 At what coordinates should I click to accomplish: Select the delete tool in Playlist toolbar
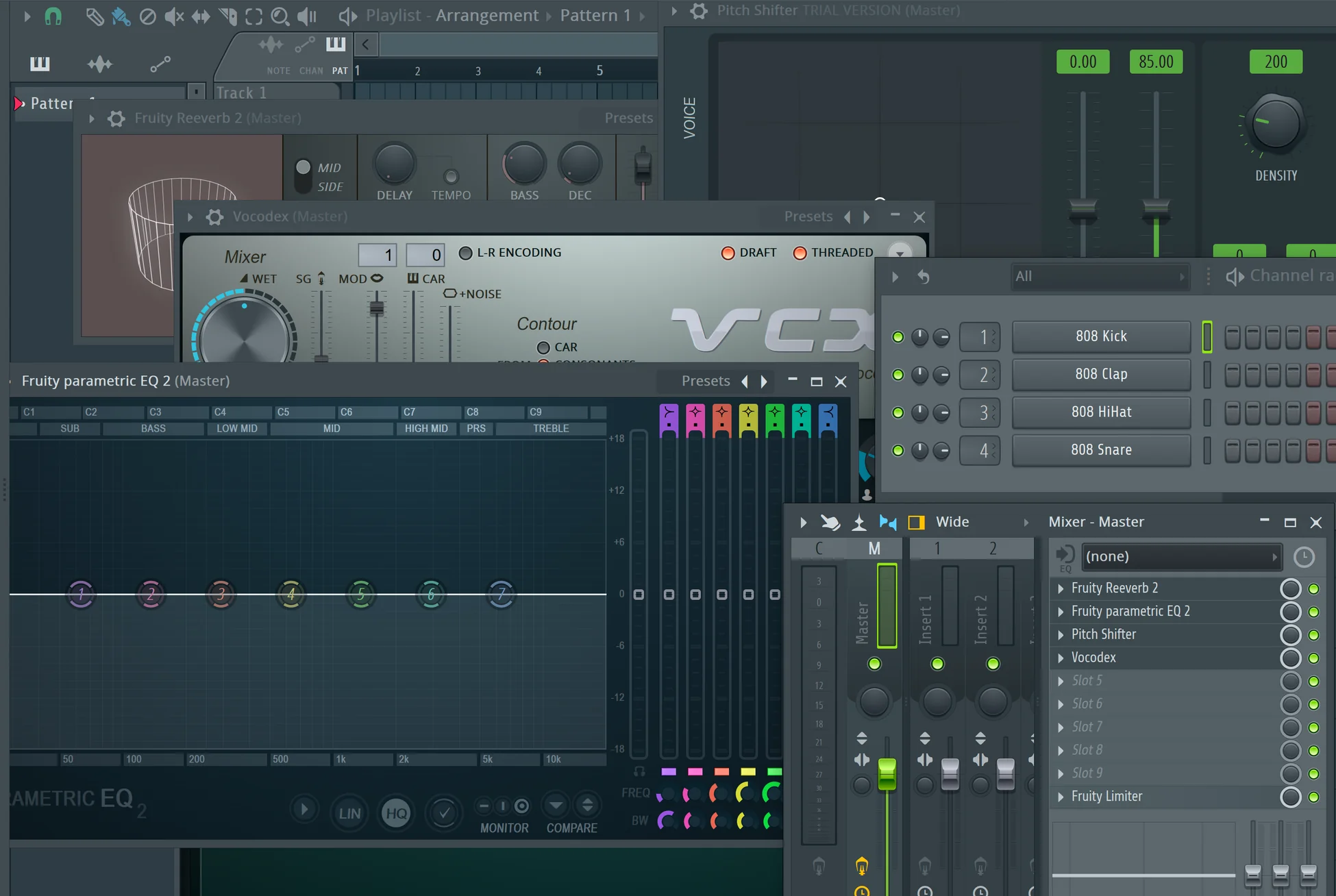point(147,16)
